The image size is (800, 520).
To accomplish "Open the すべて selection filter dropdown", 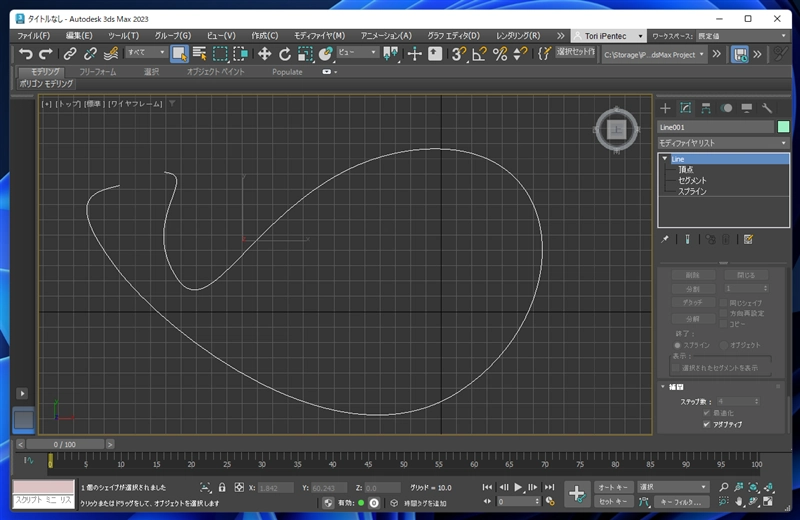I will [146, 52].
